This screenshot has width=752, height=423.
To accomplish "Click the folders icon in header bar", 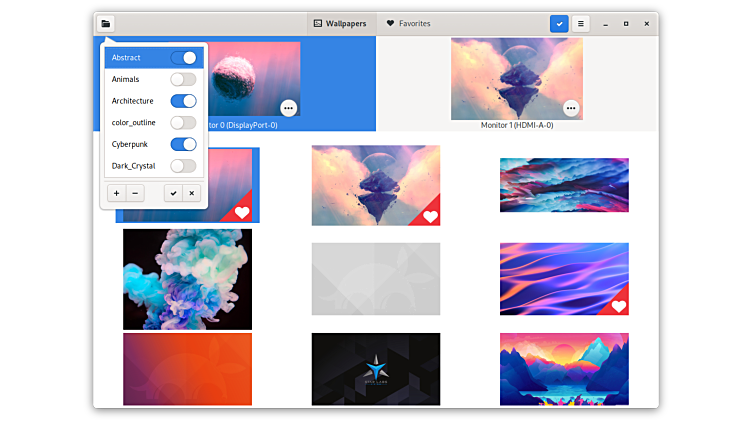I will (x=106, y=23).
